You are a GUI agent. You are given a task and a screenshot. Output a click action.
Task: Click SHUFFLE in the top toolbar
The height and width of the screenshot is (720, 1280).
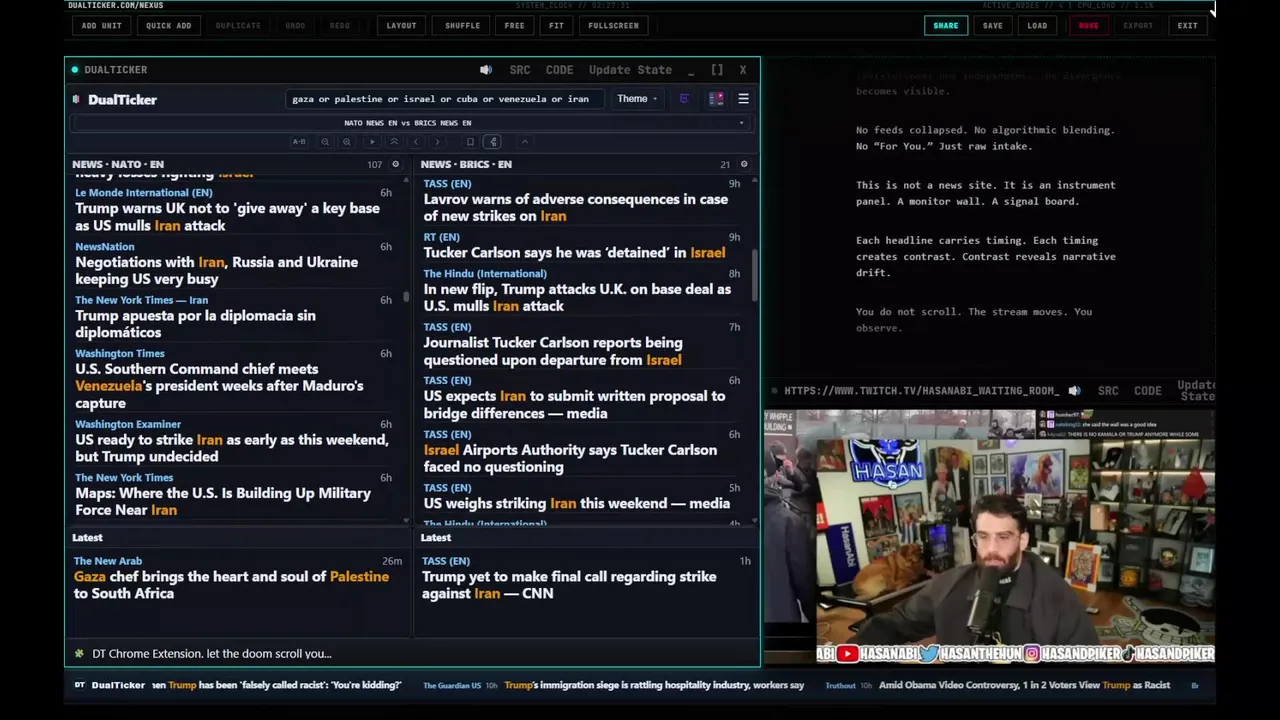pos(462,25)
